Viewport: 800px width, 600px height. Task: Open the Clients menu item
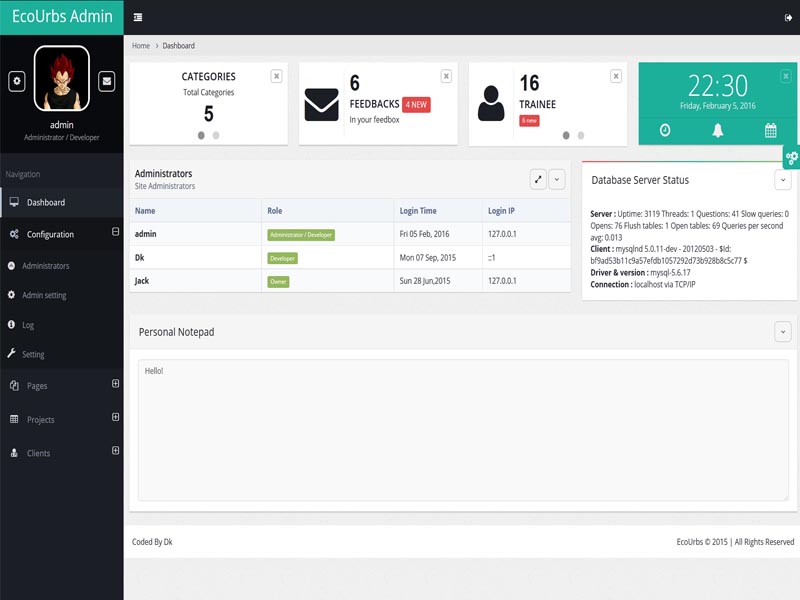tap(62, 453)
